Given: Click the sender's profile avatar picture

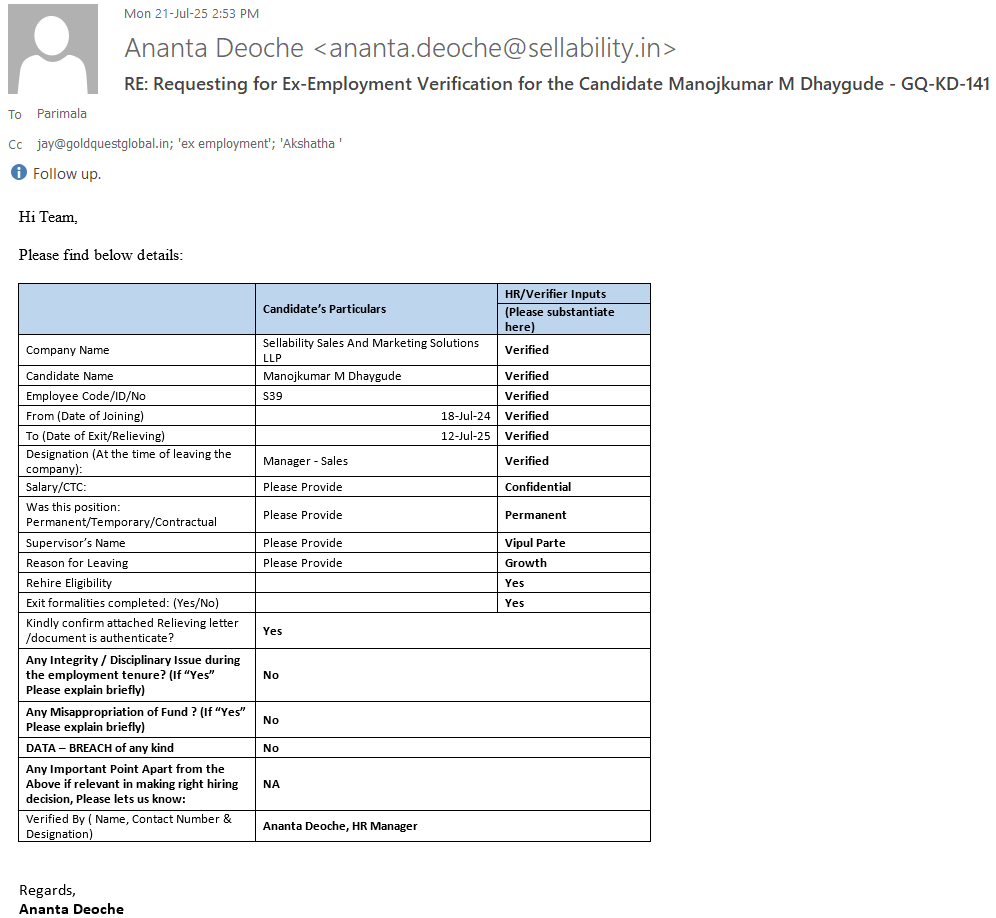Looking at the screenshot, I should click(x=53, y=49).
